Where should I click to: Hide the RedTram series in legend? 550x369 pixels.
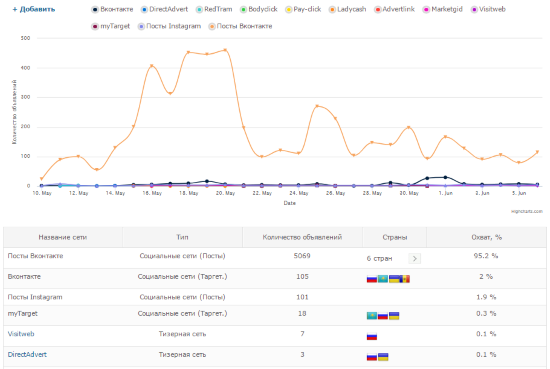click(214, 9)
